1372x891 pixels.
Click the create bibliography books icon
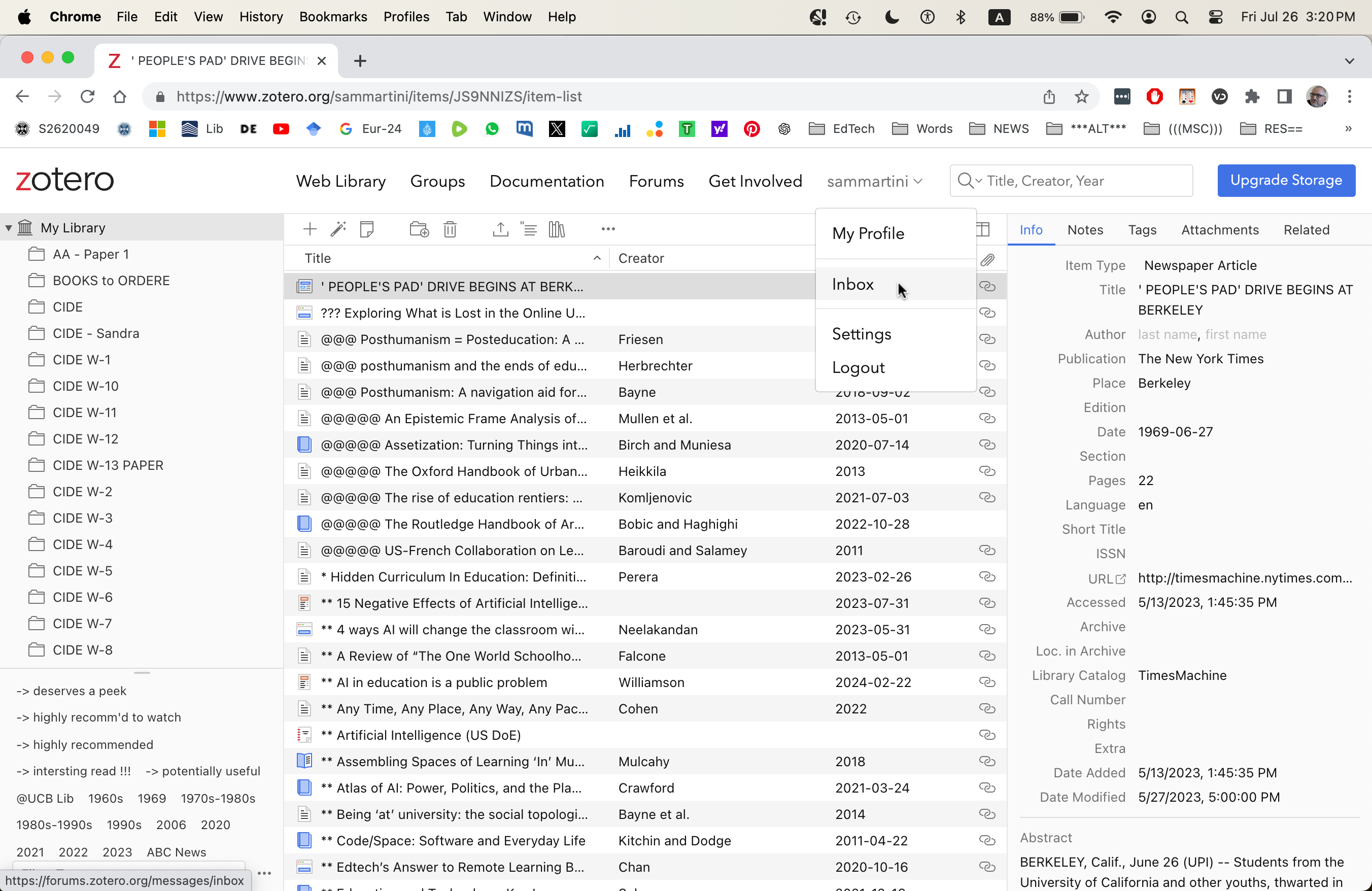click(557, 229)
